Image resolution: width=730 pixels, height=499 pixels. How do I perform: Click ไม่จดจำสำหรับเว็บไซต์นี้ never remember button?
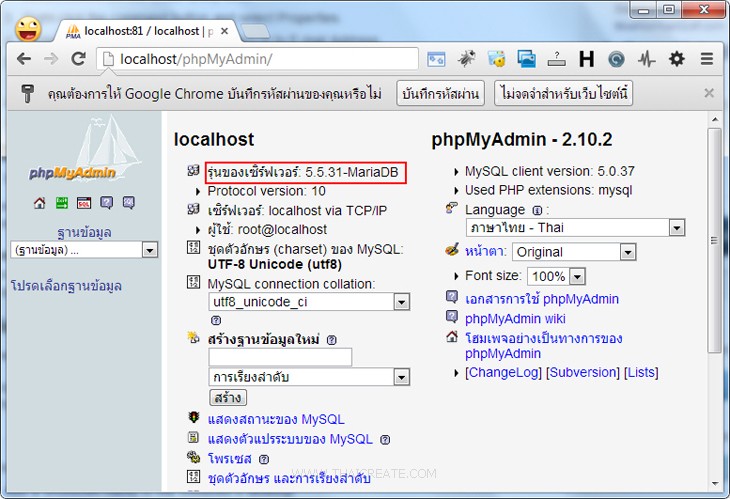click(x=563, y=93)
